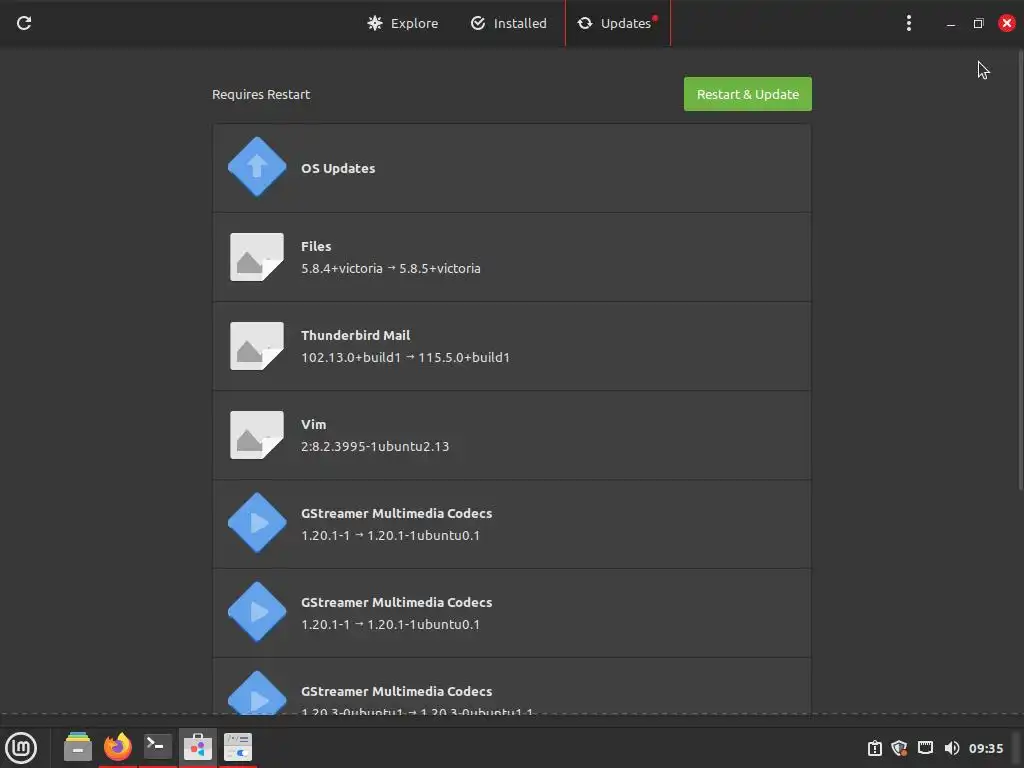Viewport: 1024px width, 768px height.
Task: Open the Thunderbird Mail update entry
Action: pyautogui.click(x=512, y=346)
